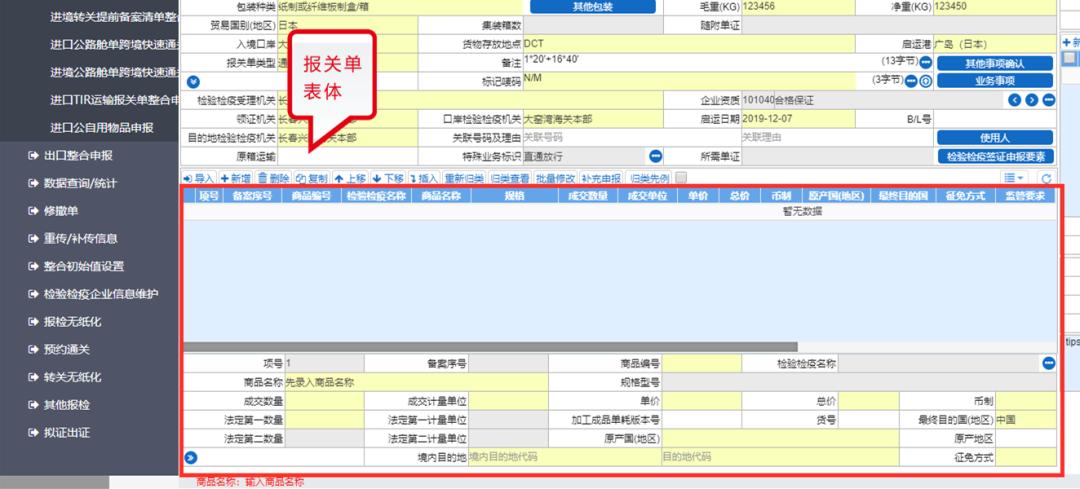The image size is (1080, 489).
Task: Click the 成交计量单位 input field
Action: click(508, 401)
